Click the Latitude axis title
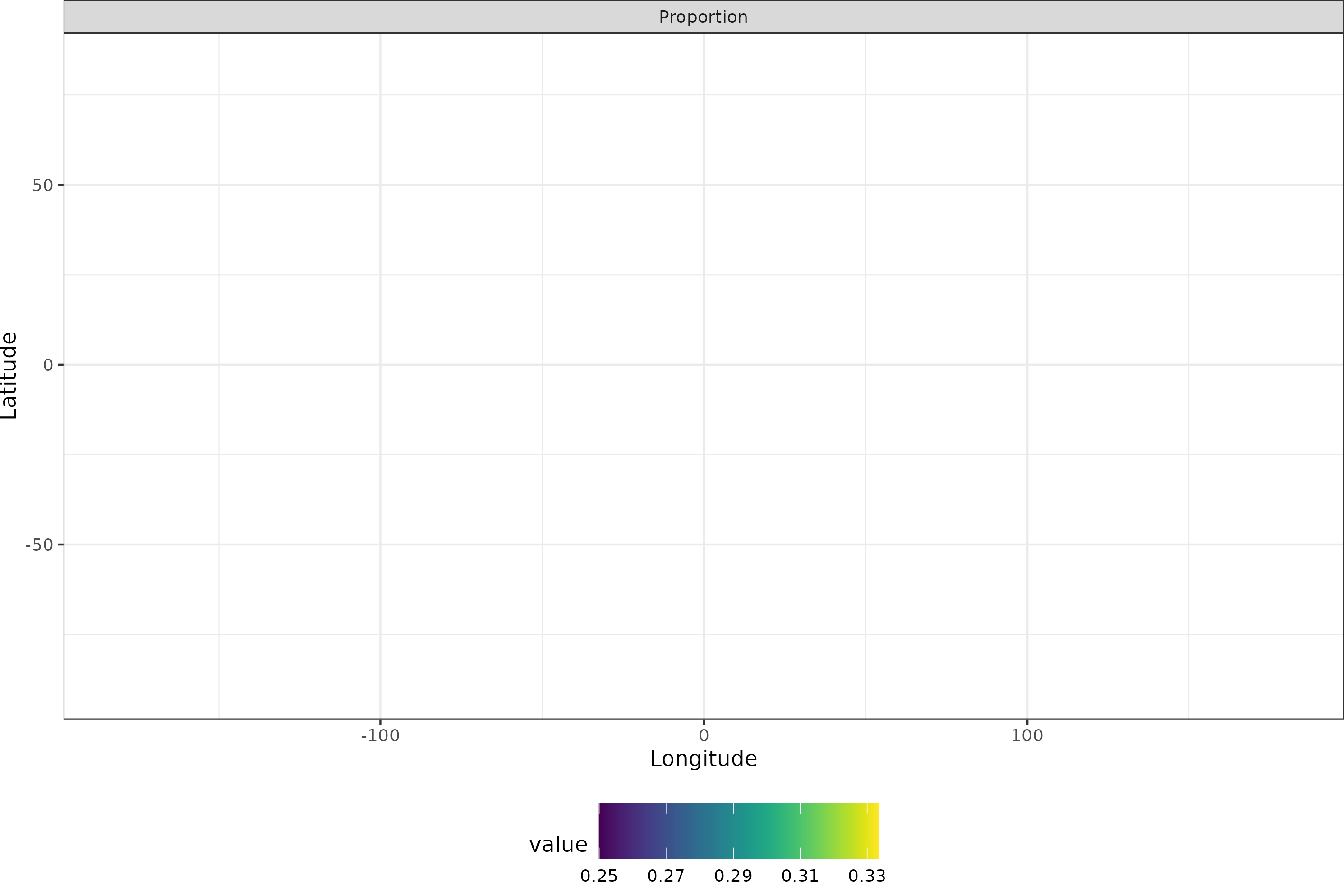Image resolution: width=1344 pixels, height=896 pixels. [9, 376]
